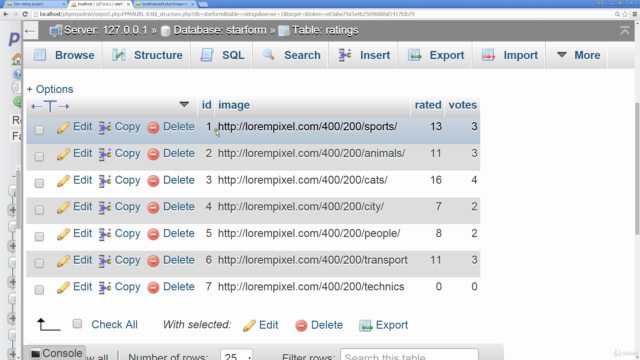Click Edit pencil icon for technics row
Viewport: 640px width, 360px height.
(x=63, y=287)
